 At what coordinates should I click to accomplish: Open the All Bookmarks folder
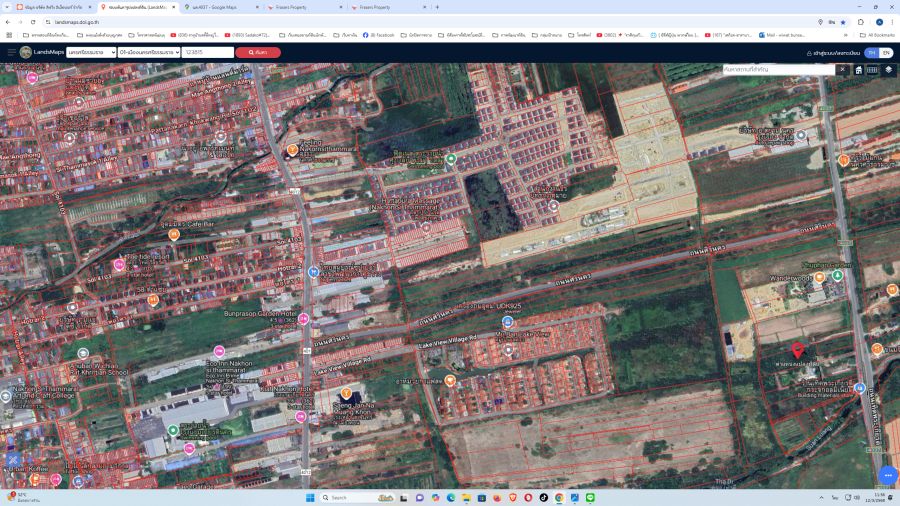point(878,35)
